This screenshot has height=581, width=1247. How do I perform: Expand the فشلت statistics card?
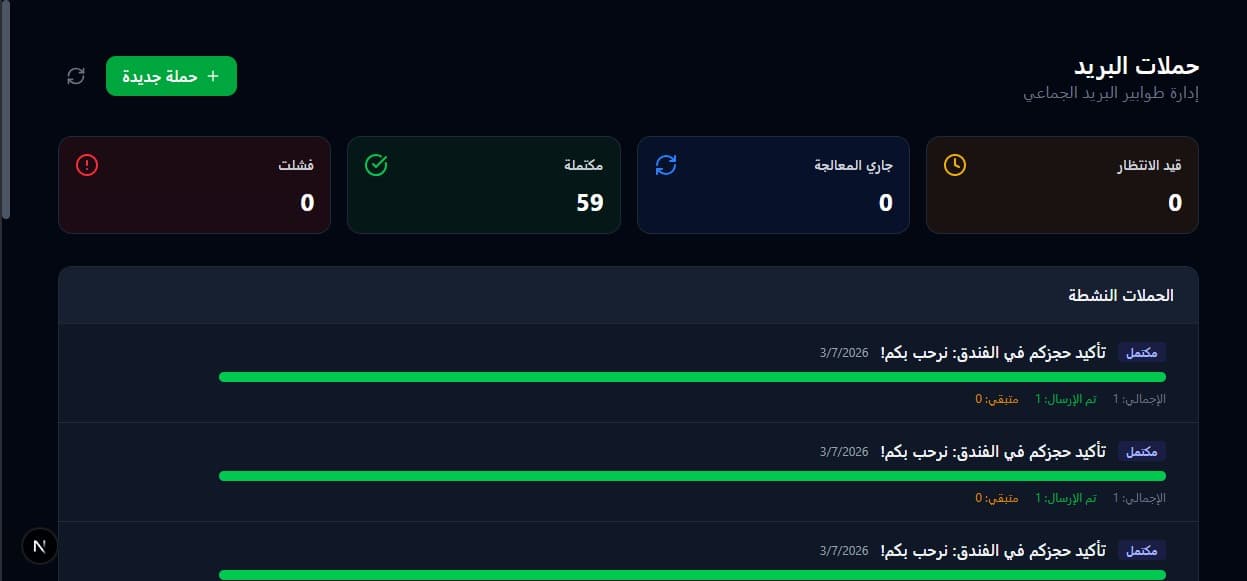194,184
